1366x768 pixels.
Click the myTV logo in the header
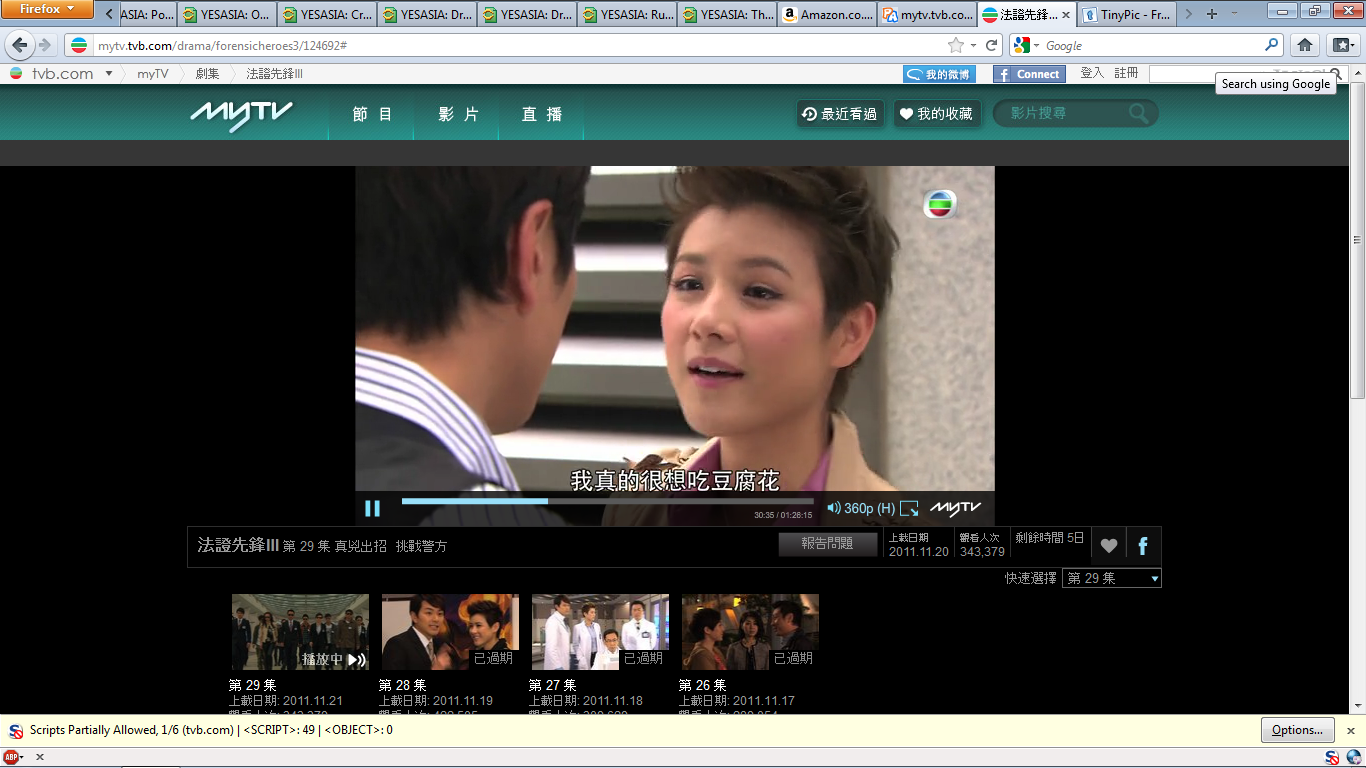point(242,115)
